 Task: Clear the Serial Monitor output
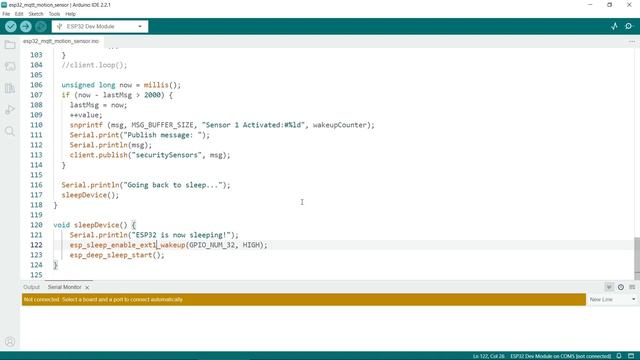pos(632,287)
